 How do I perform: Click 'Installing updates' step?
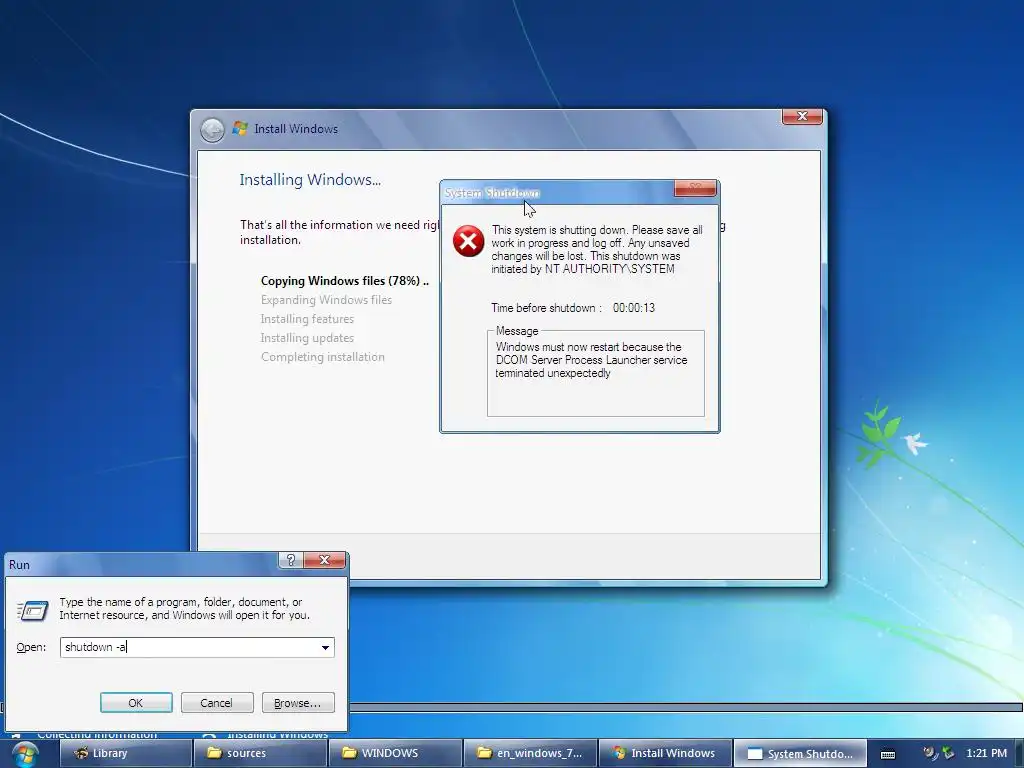[x=307, y=338]
